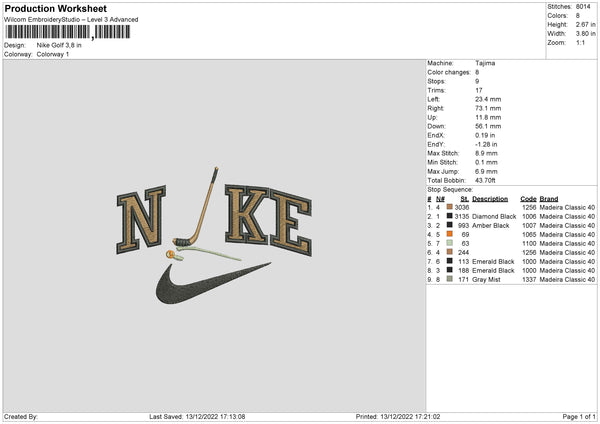Click the Machine Tajima value
The image size is (600, 424).
tap(485, 63)
